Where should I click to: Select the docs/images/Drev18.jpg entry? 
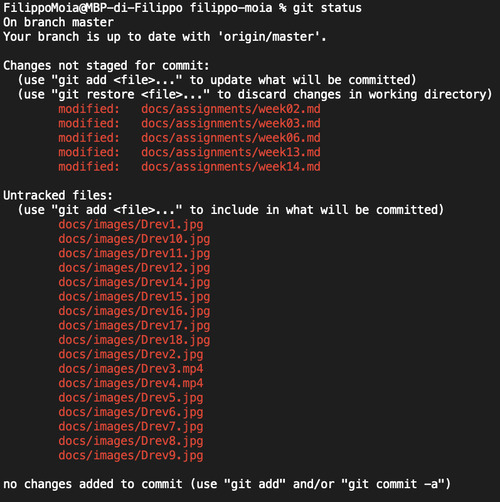point(134,340)
